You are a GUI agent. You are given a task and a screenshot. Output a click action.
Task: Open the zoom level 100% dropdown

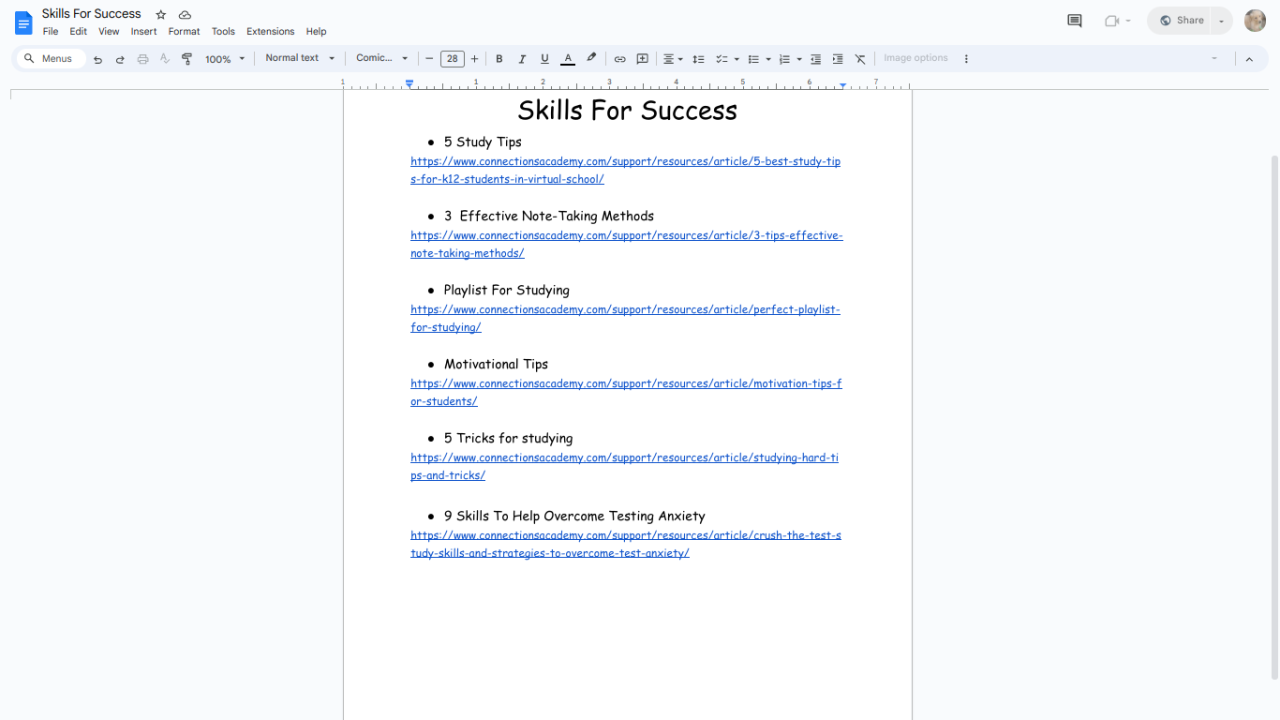coord(224,59)
